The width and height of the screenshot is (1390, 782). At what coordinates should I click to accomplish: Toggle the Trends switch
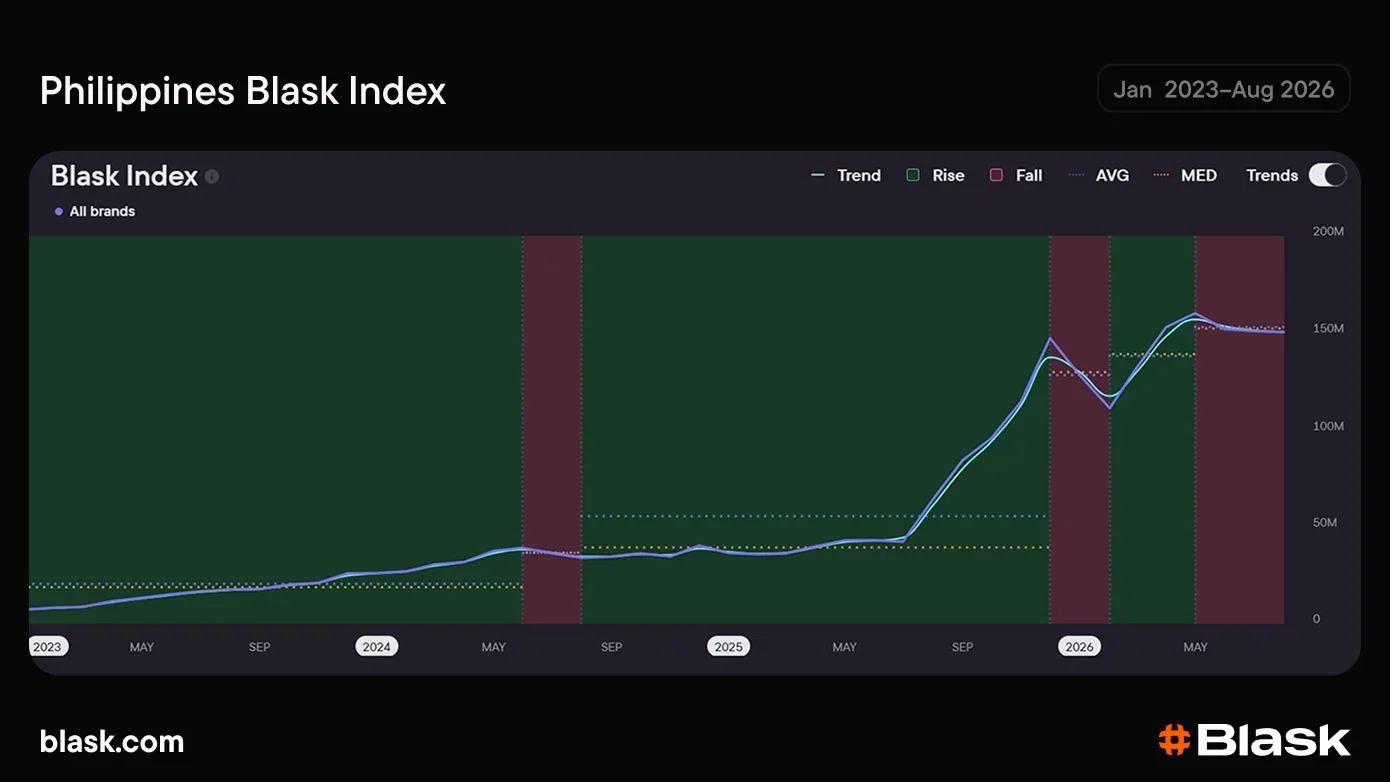pos(1328,175)
